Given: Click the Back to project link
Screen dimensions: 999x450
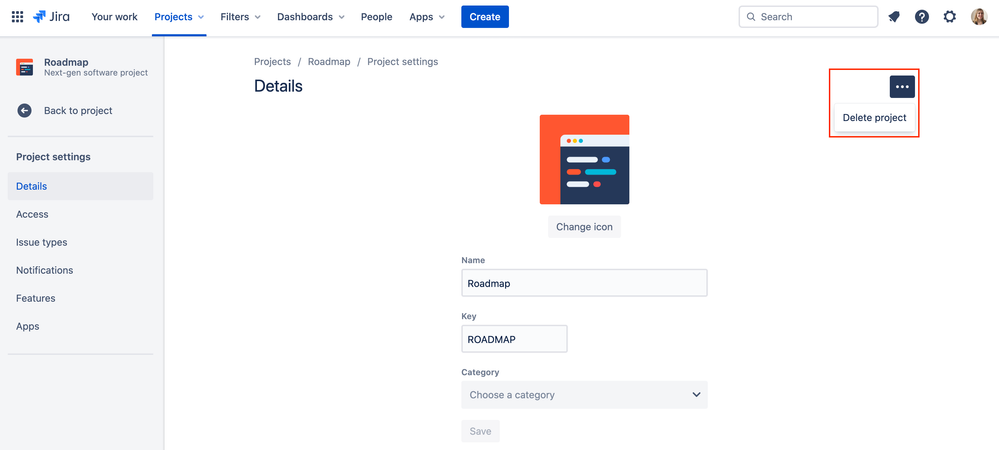Looking at the screenshot, I should 78,111.
